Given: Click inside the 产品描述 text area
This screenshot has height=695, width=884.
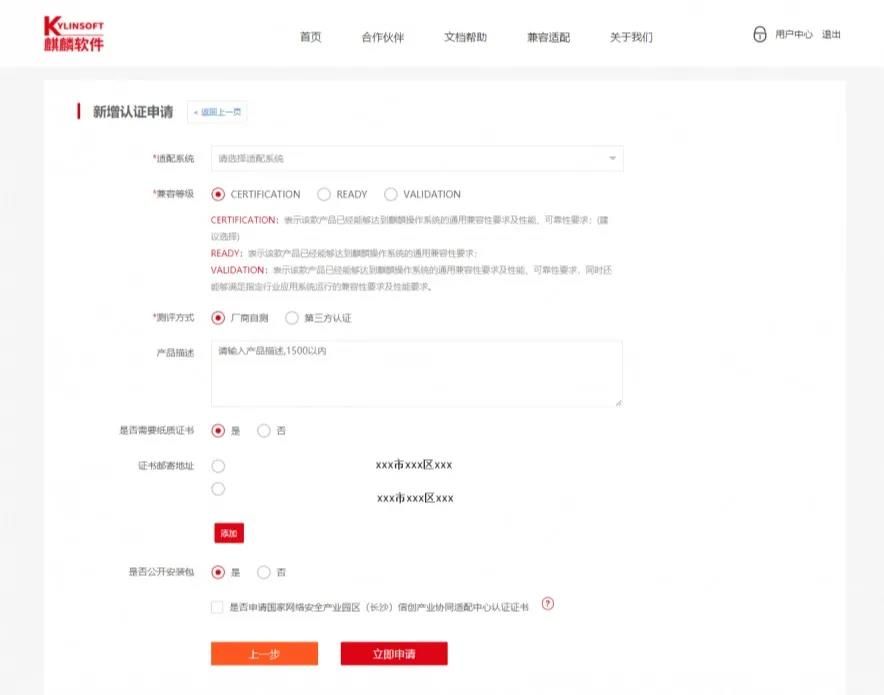Looking at the screenshot, I should (417, 374).
